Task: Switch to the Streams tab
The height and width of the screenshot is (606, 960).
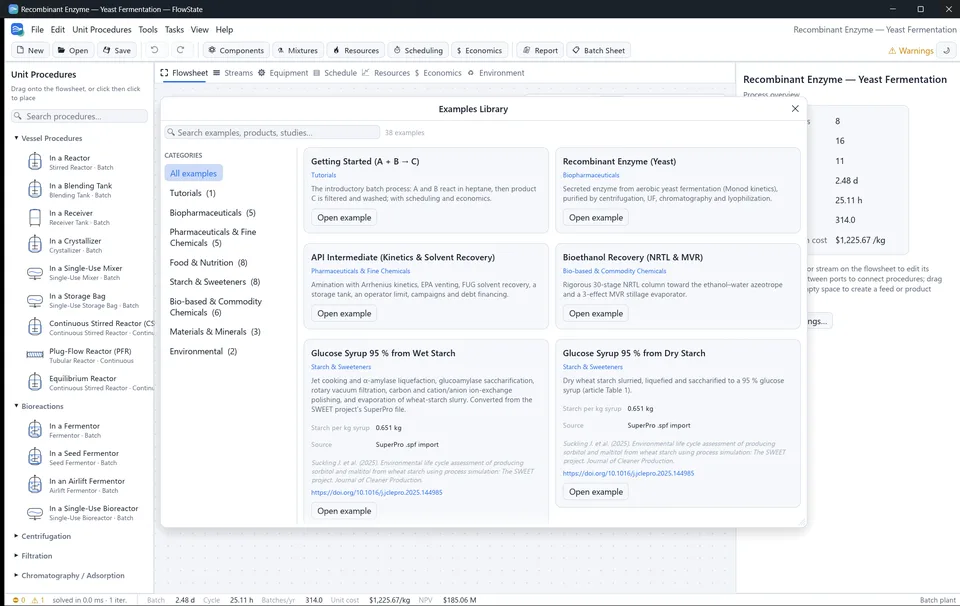Action: [233, 73]
